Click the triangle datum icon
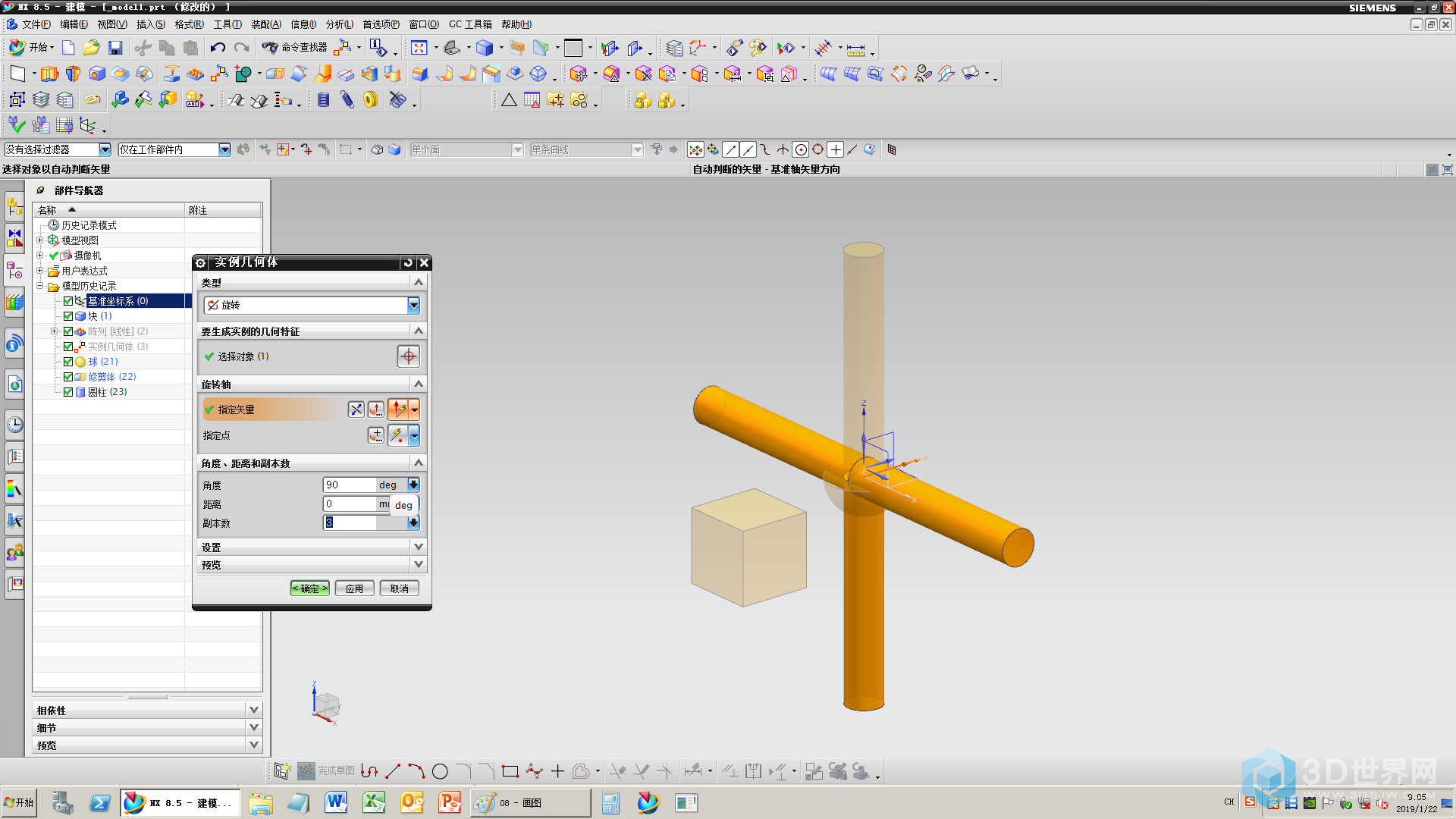Viewport: 1456px width, 819px height. coord(509,99)
